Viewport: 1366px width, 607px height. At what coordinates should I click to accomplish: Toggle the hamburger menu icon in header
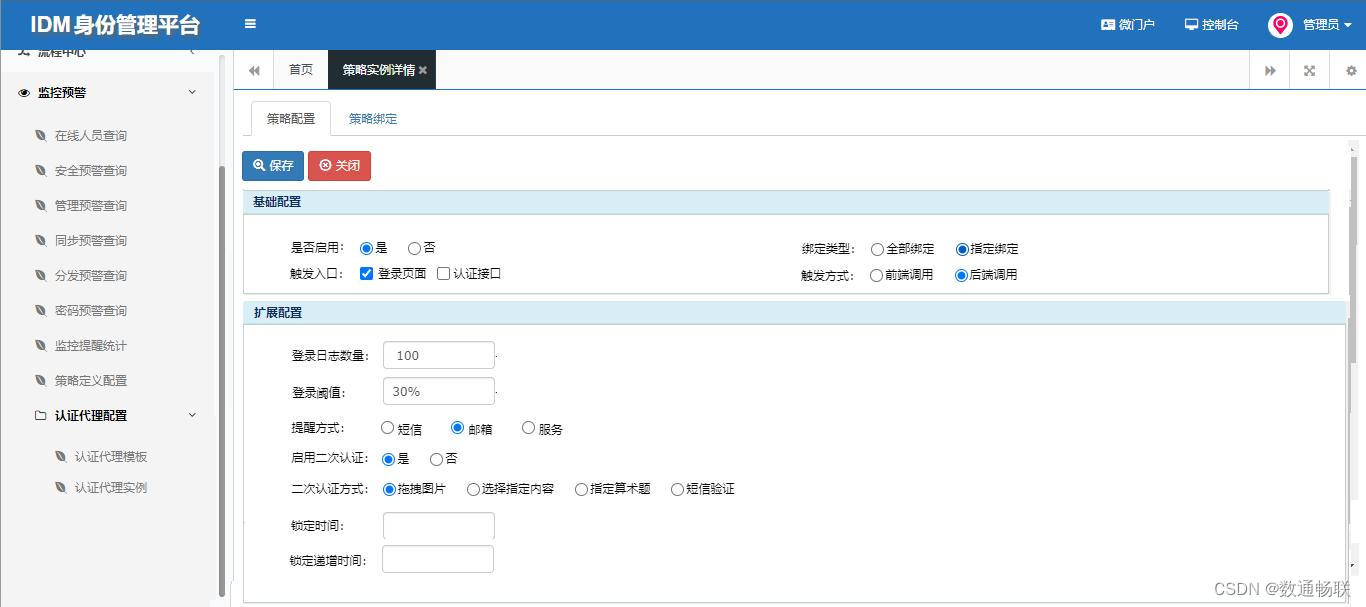click(250, 24)
